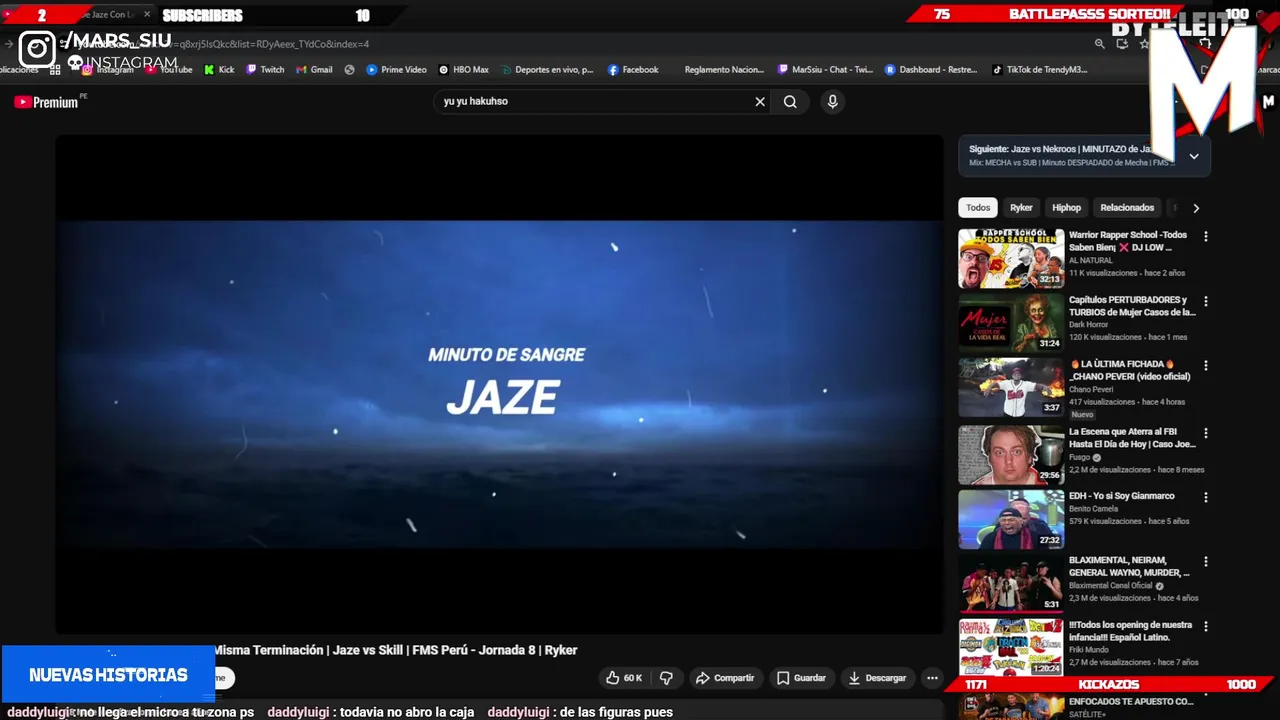Open options menu for opening infancia video
This screenshot has width=1280, height=720.
click(x=1205, y=627)
